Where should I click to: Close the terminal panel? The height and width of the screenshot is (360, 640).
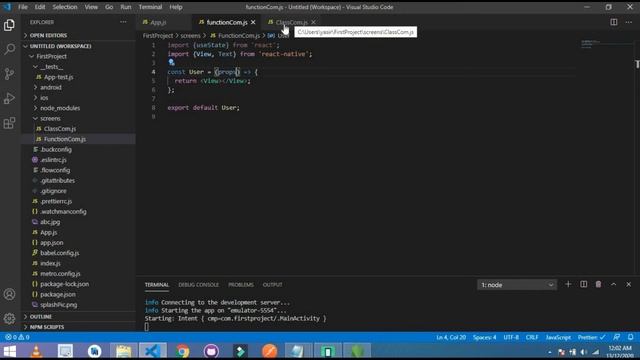point(629,284)
